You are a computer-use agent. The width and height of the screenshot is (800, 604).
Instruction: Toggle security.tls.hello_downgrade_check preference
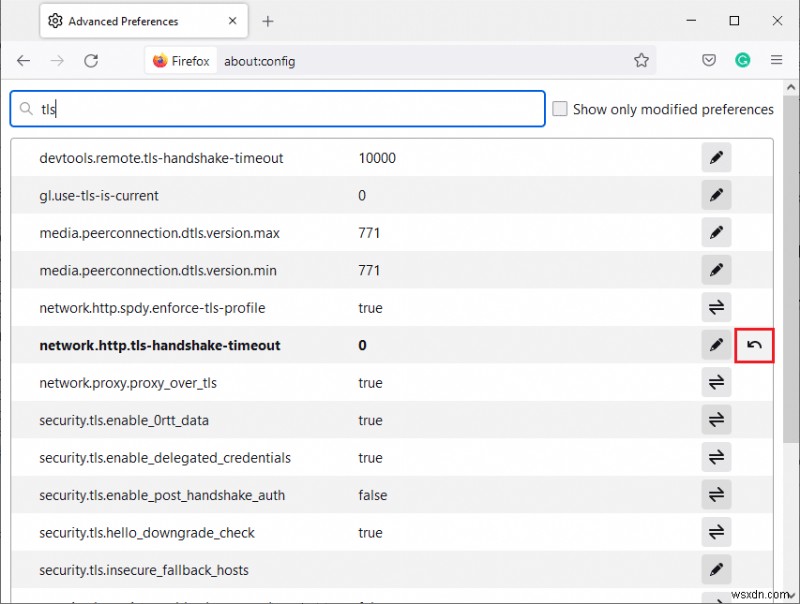[x=716, y=533]
